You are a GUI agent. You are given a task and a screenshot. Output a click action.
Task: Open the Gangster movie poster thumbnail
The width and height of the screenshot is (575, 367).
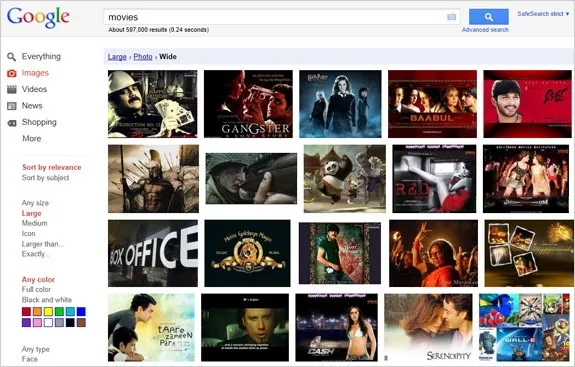click(x=248, y=104)
